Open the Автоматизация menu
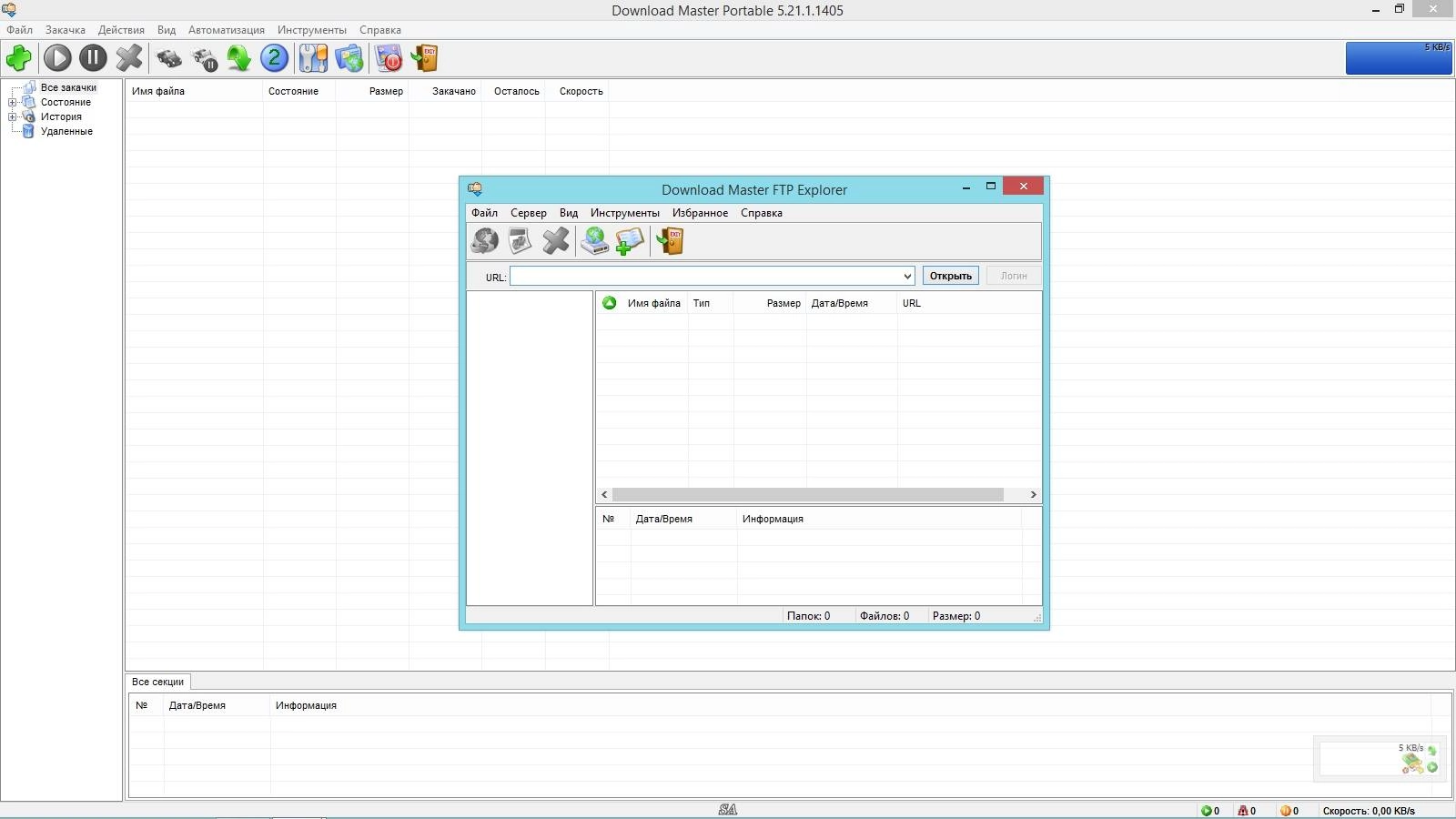This screenshot has height=819, width=1456. point(227,30)
